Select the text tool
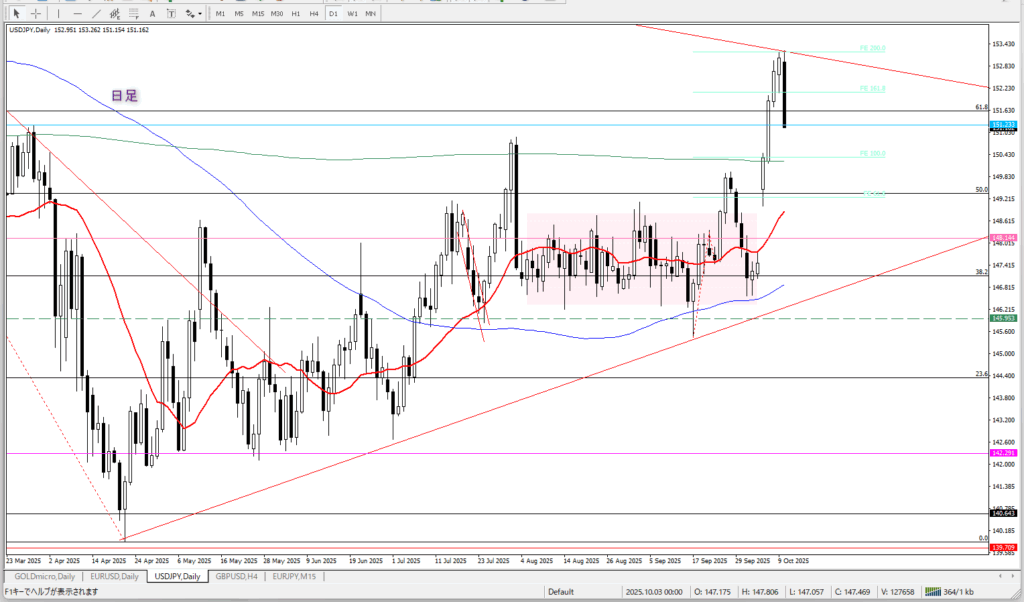This screenshot has height=602, width=1024. click(153, 13)
